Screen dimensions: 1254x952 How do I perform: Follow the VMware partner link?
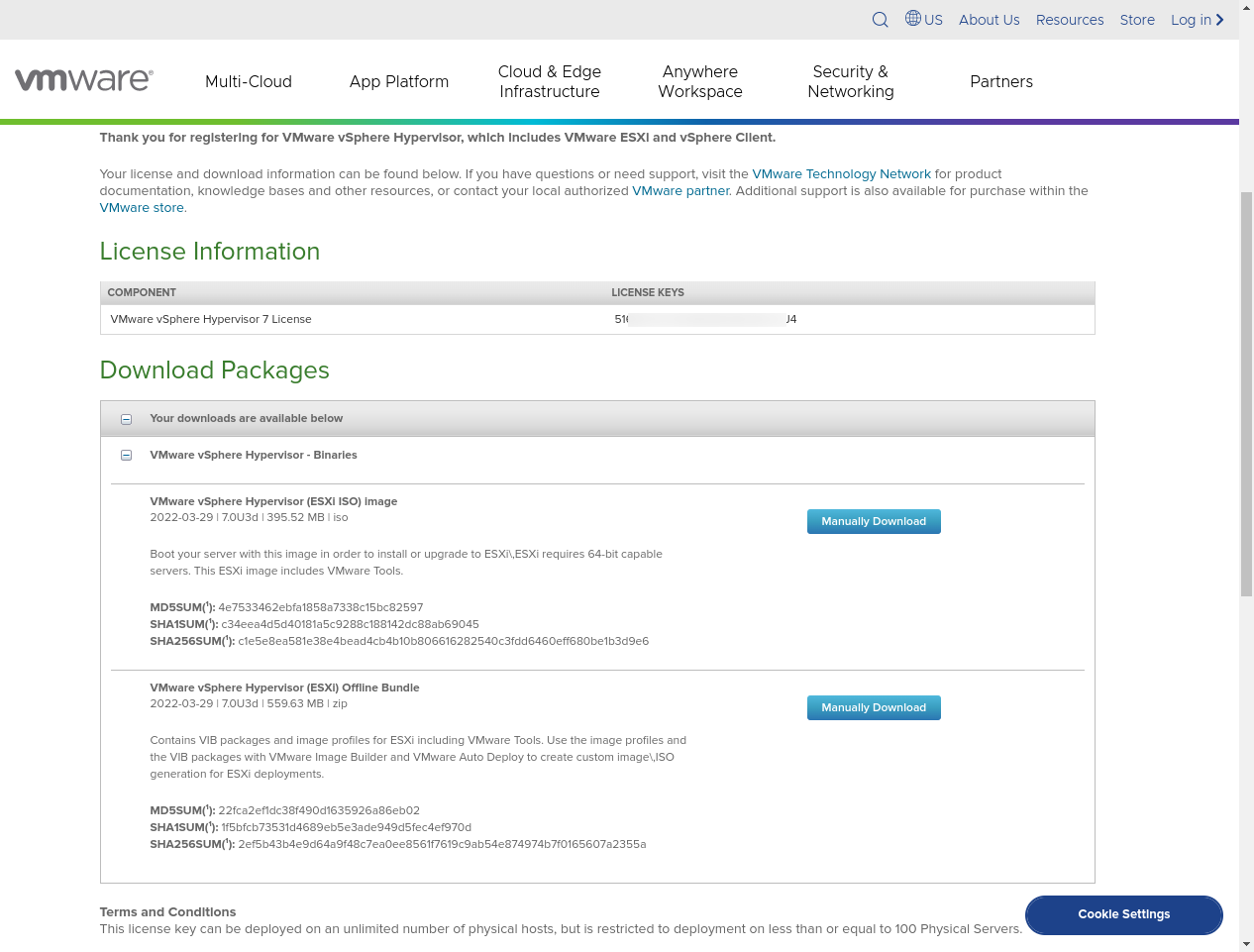tap(680, 191)
